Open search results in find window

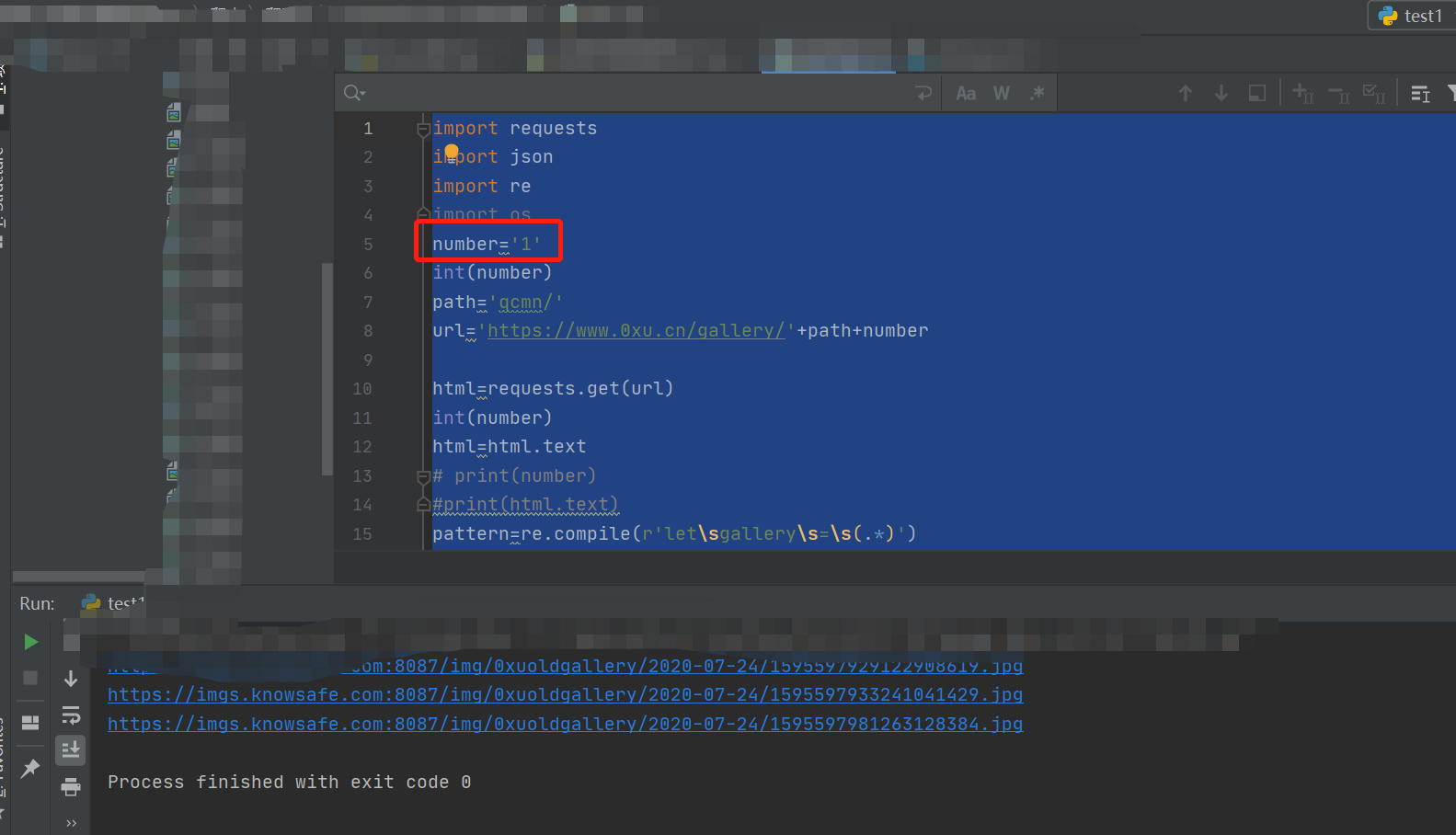(x=1257, y=93)
